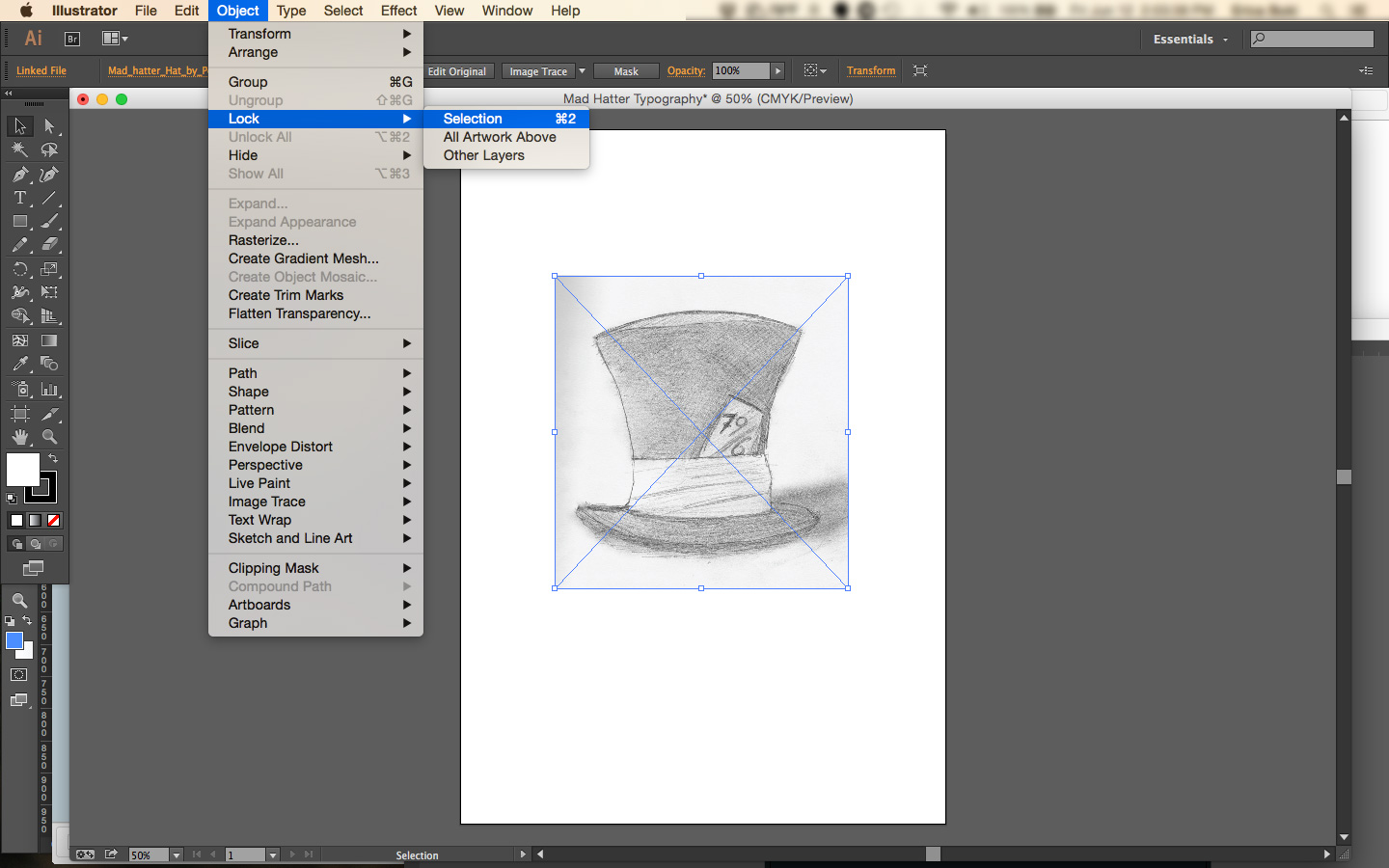The height and width of the screenshot is (868, 1389).
Task: Select the Eyedropper tool
Action: pyautogui.click(x=20, y=364)
